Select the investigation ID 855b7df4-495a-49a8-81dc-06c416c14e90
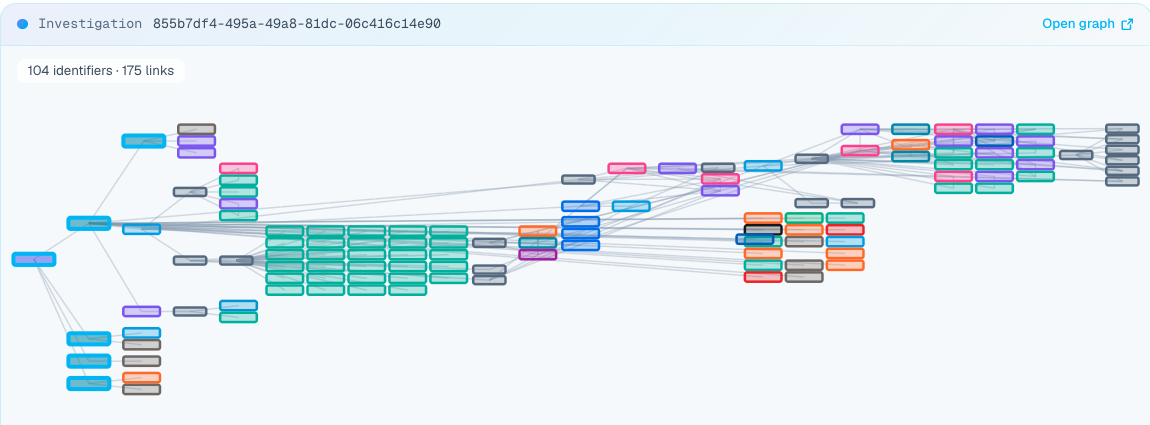Image resolution: width=1150 pixels, height=425 pixels. tap(296, 23)
